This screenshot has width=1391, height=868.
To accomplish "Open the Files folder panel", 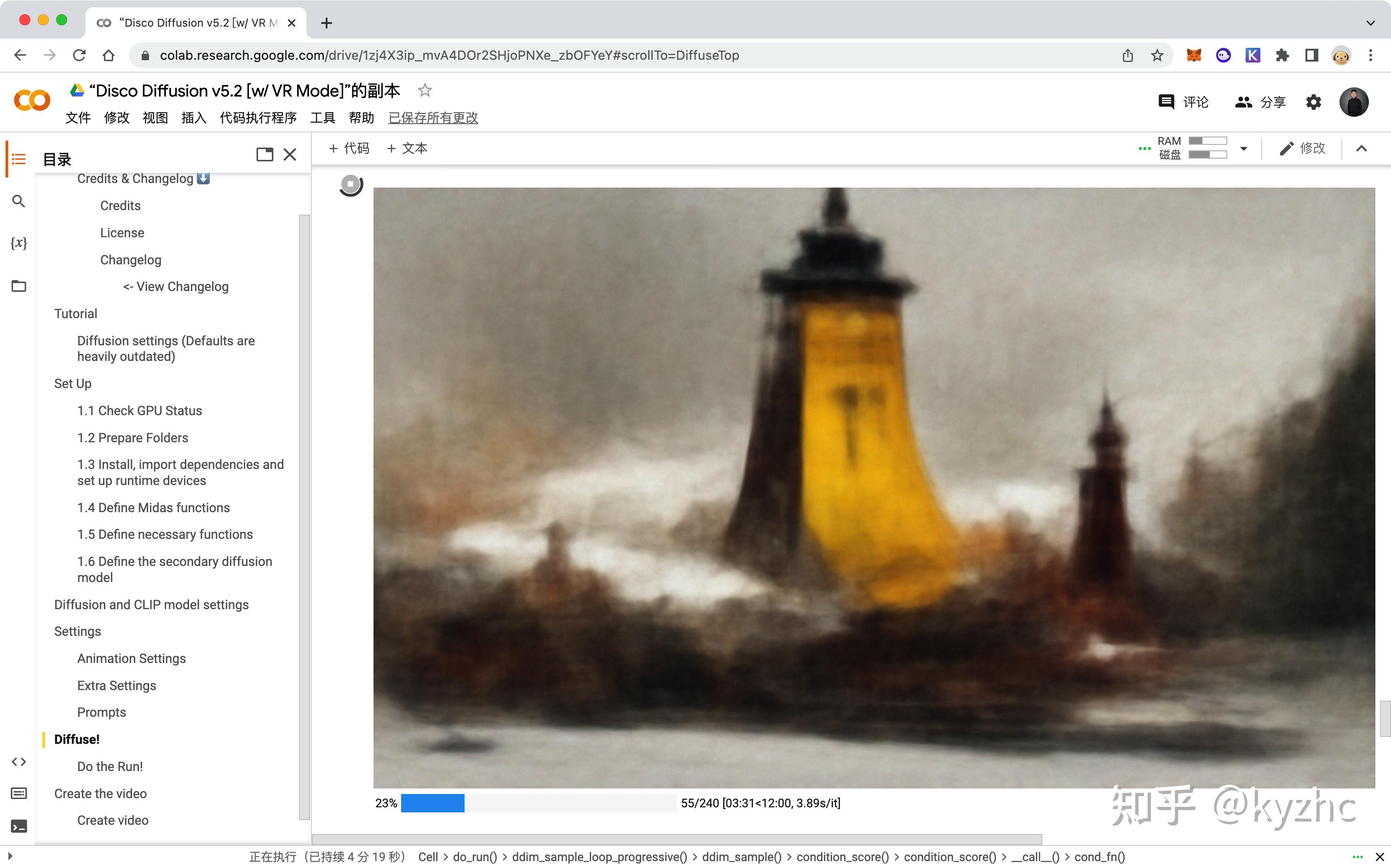I will [18, 286].
